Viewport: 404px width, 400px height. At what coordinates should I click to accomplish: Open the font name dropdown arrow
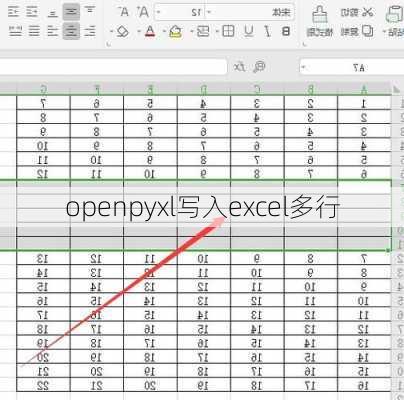(x=209, y=13)
